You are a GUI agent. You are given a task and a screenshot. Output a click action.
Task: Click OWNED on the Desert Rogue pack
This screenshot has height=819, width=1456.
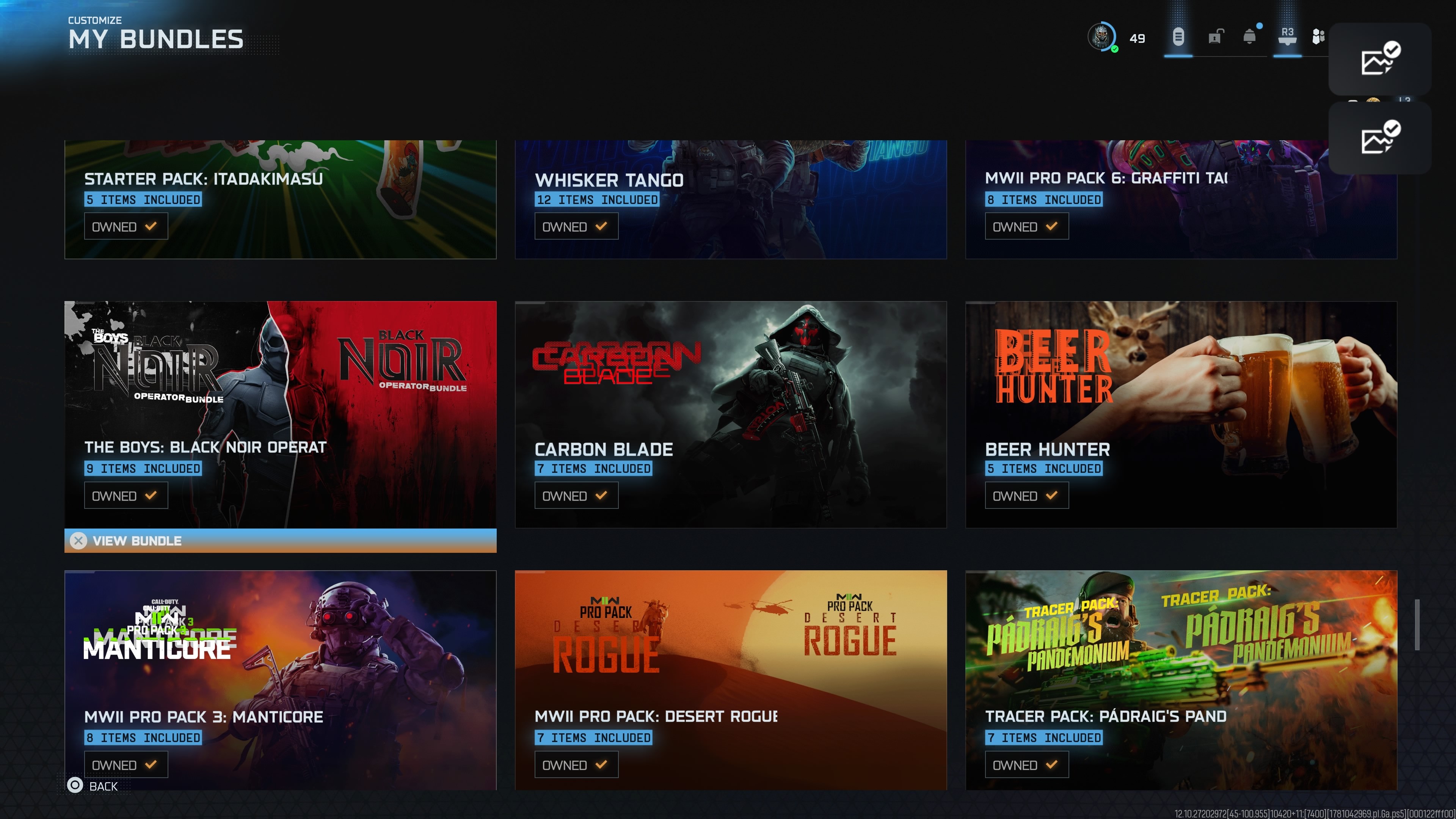576,765
